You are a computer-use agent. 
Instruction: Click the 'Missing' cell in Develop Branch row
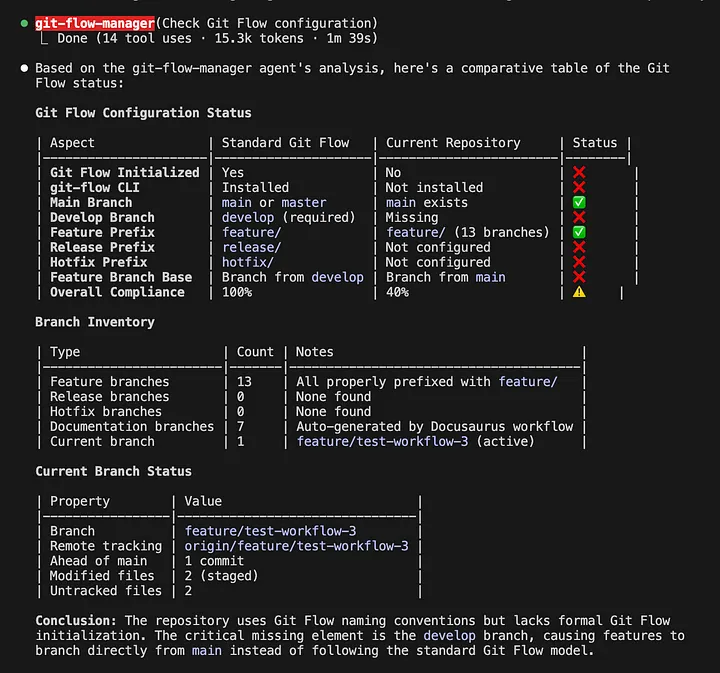(x=412, y=217)
